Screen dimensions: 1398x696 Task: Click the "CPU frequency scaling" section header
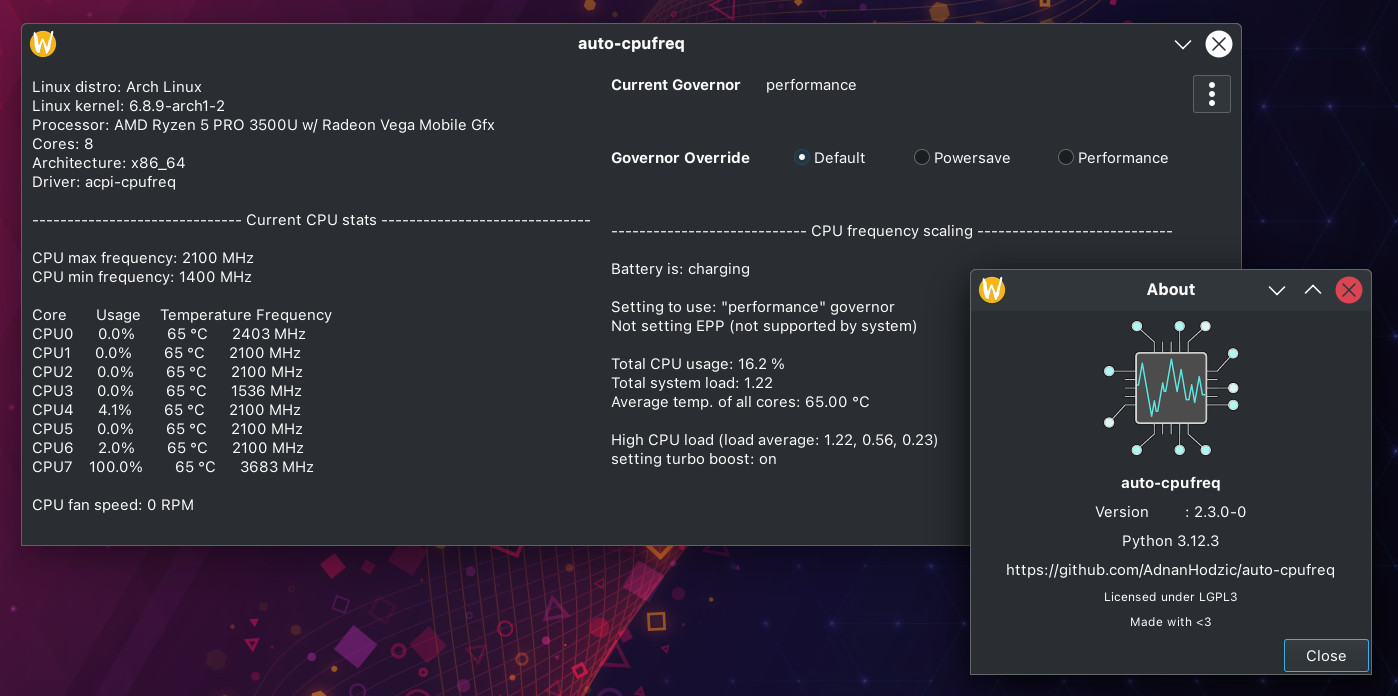(892, 231)
